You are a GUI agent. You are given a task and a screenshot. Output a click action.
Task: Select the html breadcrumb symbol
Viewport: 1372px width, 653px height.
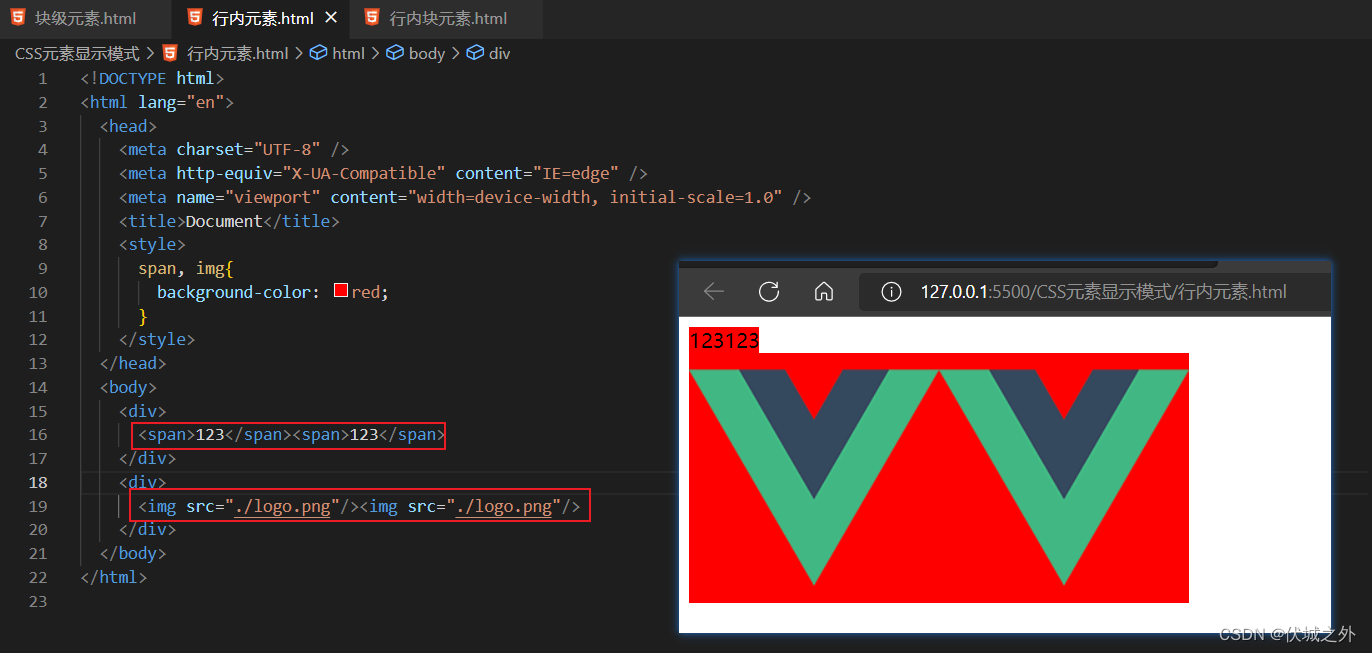click(348, 53)
